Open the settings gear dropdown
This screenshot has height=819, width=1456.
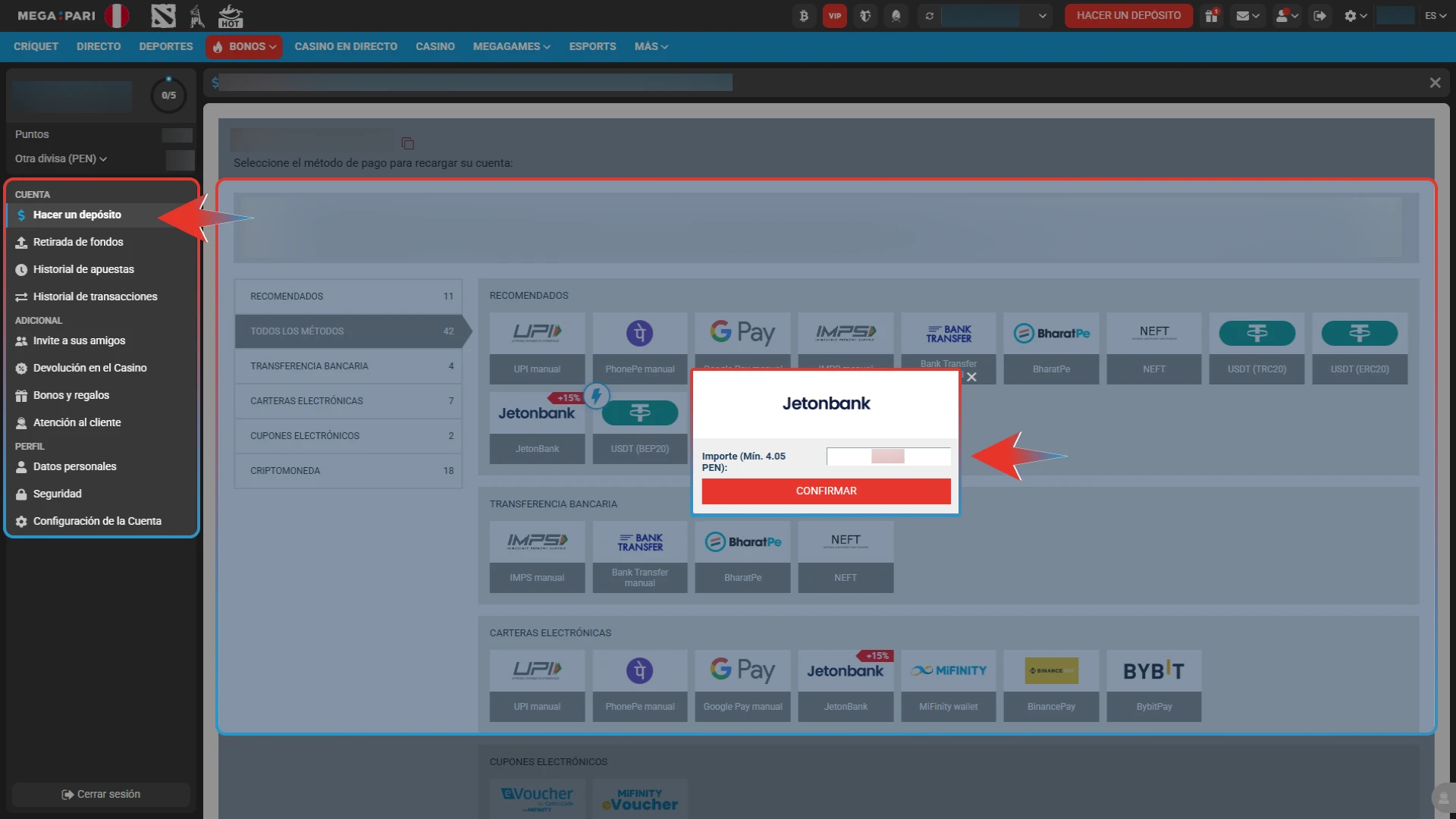(1355, 15)
